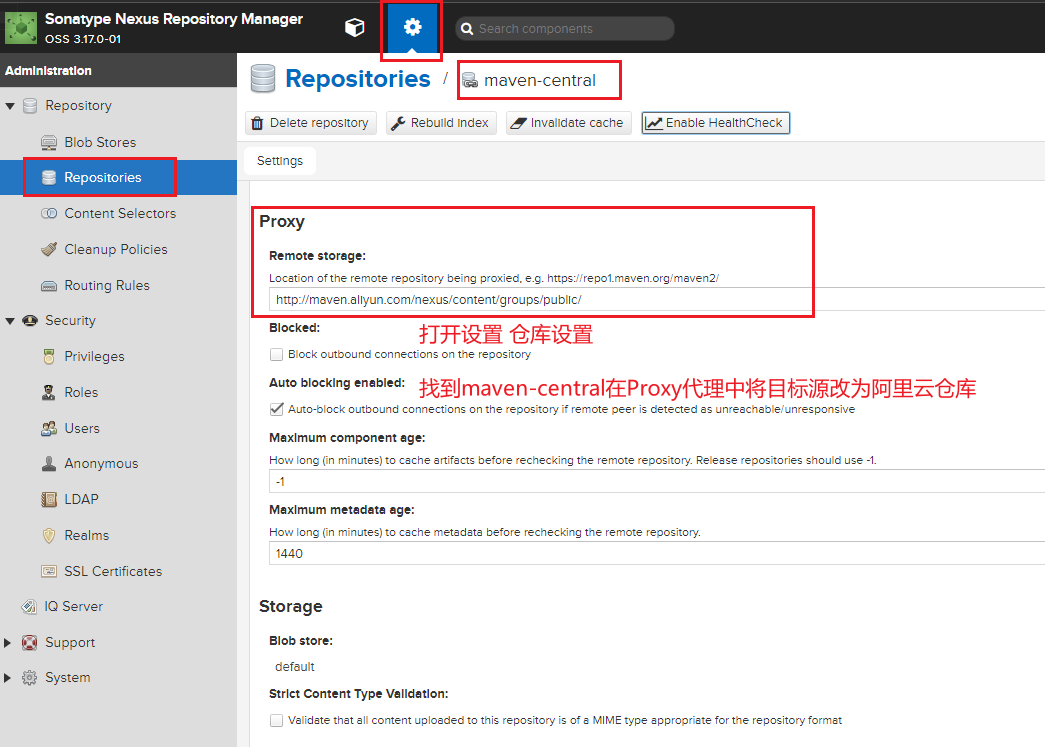The image size is (1045, 747).
Task: Open Blob Stores in sidebar
Action: point(119,142)
